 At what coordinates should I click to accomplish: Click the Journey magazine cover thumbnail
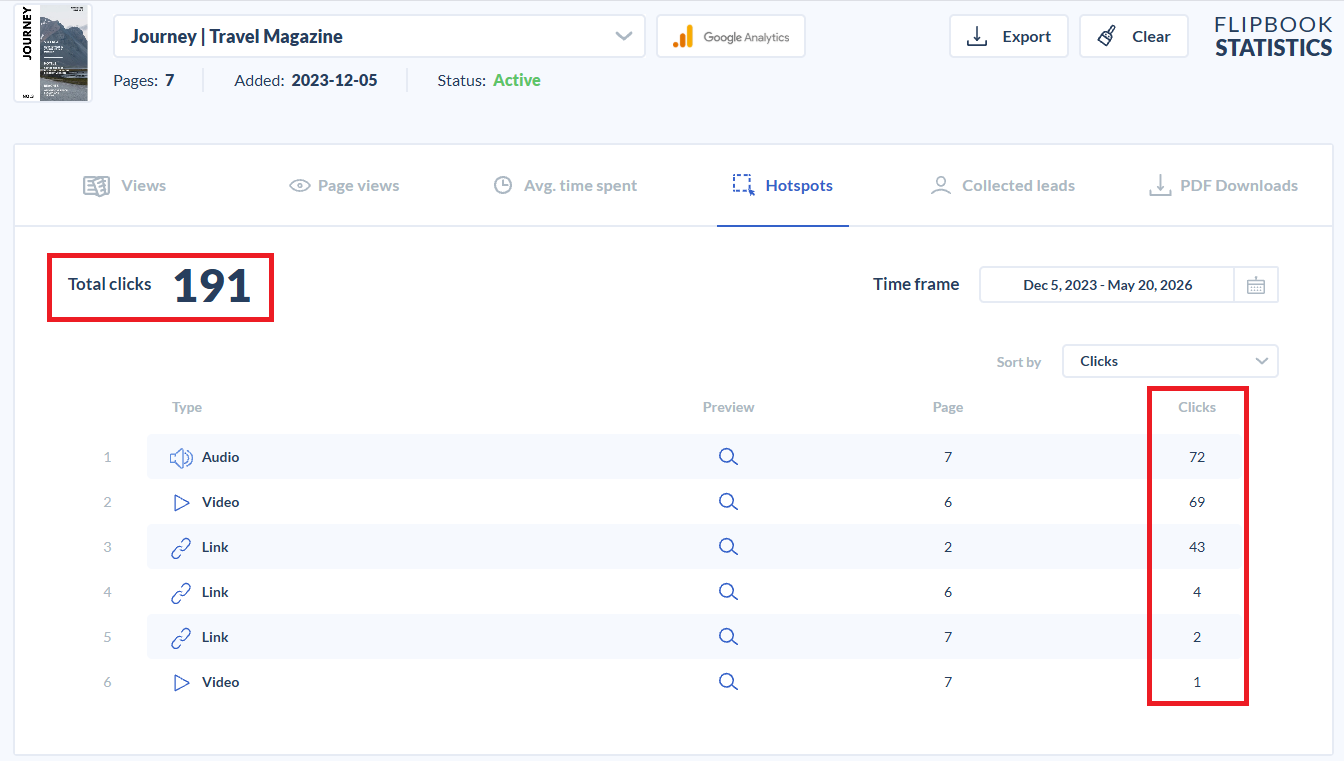click(x=53, y=52)
